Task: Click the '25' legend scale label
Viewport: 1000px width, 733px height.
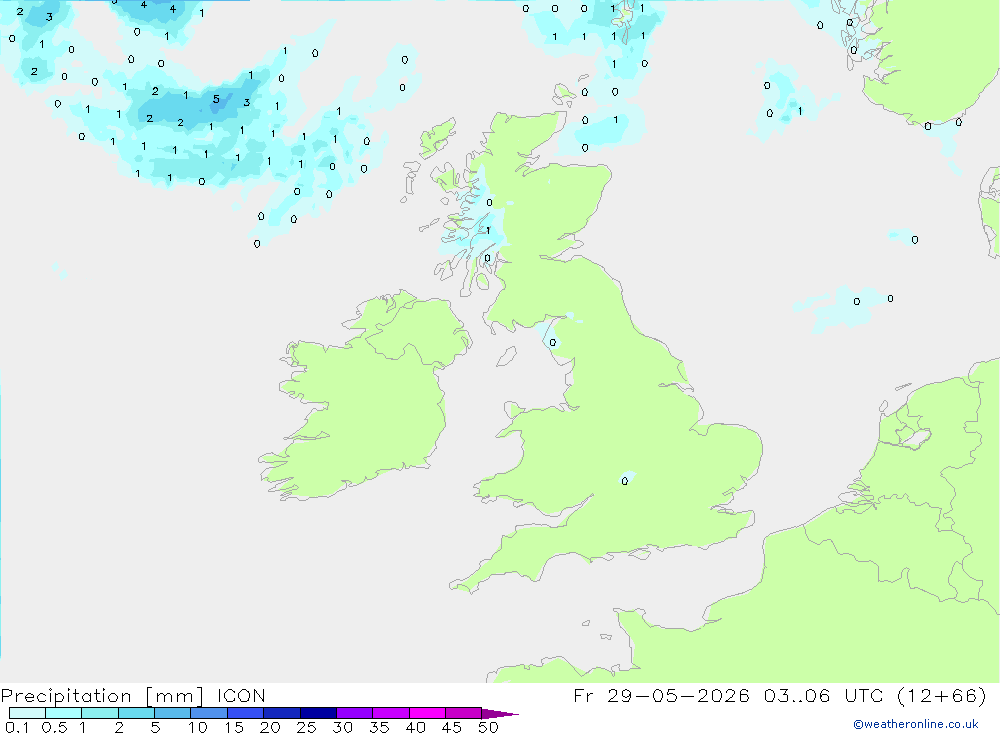Action: (x=306, y=727)
